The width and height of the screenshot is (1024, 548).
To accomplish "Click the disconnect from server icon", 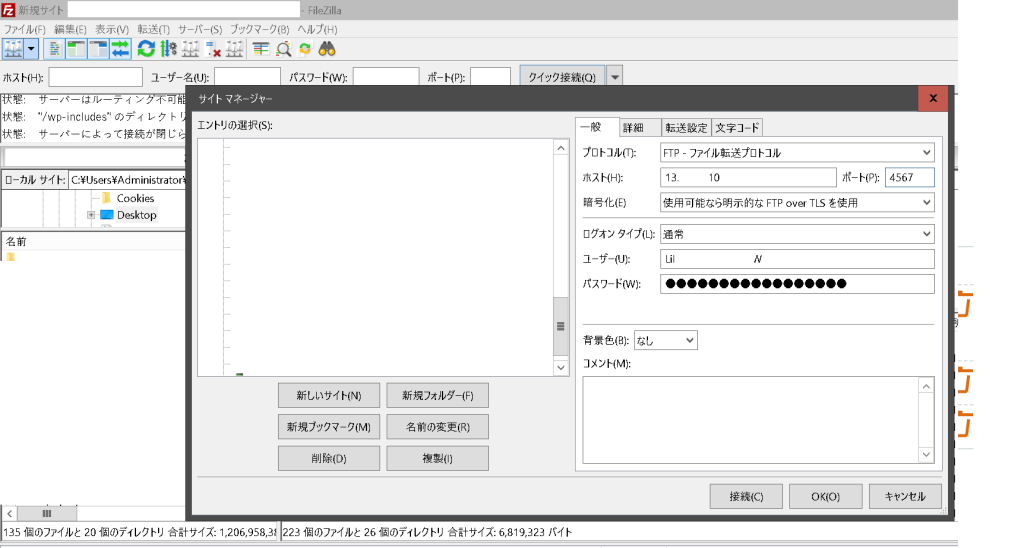I will click(213, 49).
